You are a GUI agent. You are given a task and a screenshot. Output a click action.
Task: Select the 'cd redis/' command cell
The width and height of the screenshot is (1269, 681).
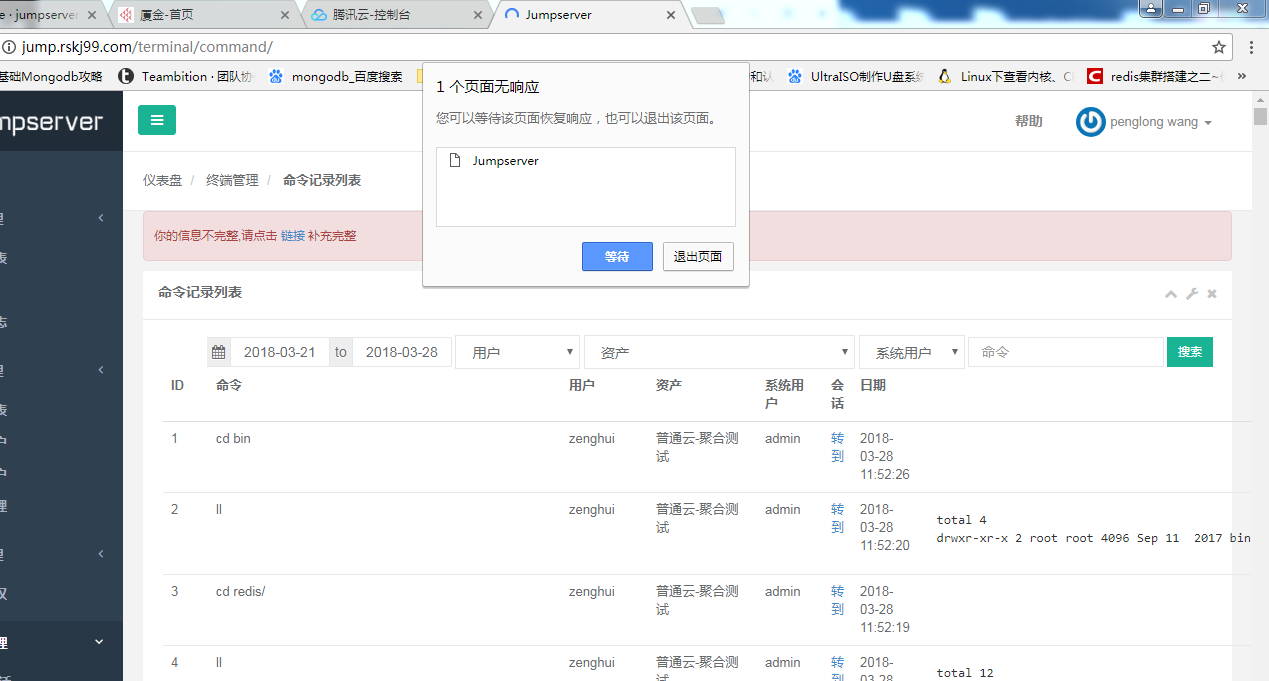(x=240, y=591)
